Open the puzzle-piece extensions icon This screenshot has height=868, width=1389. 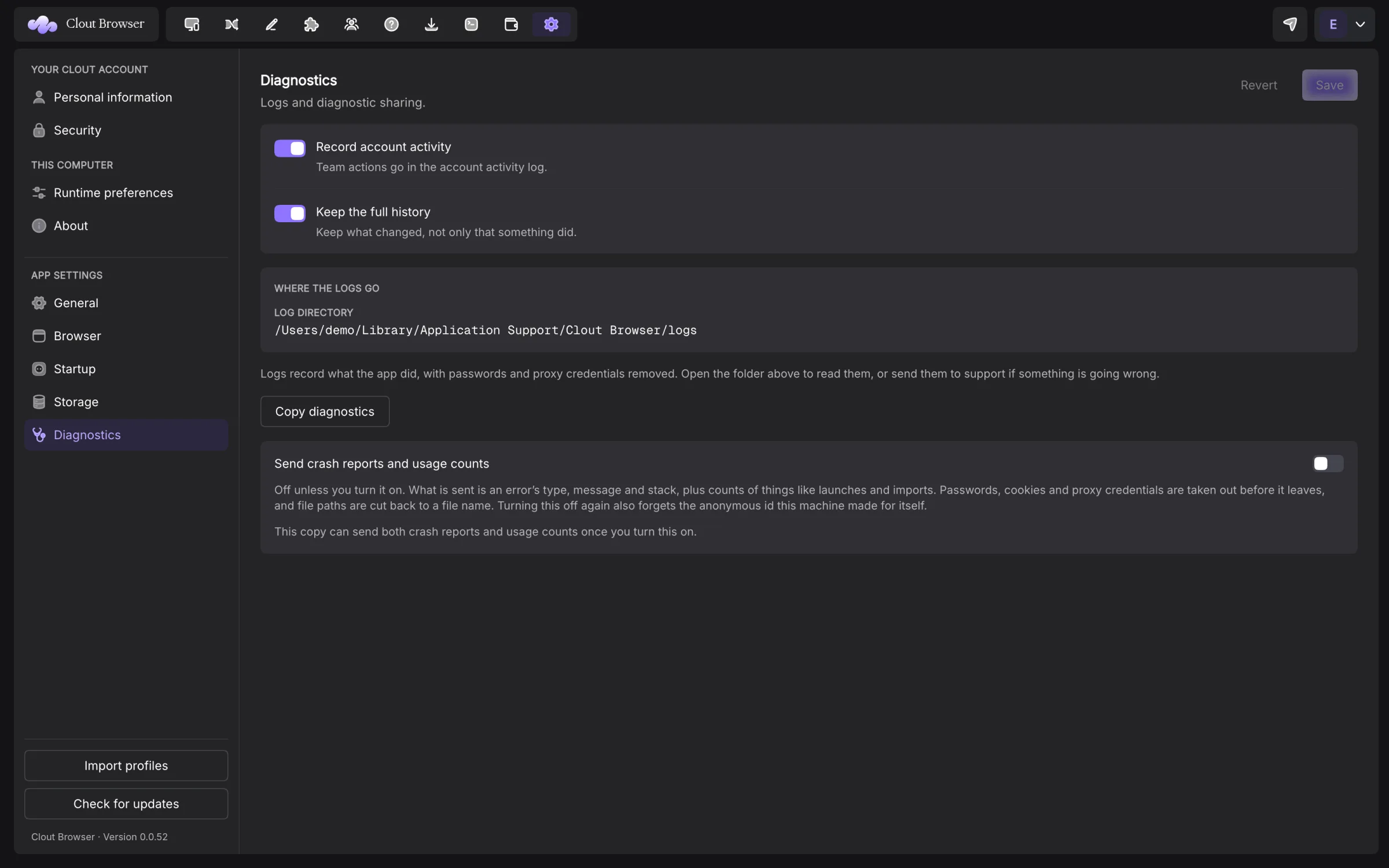click(311, 24)
